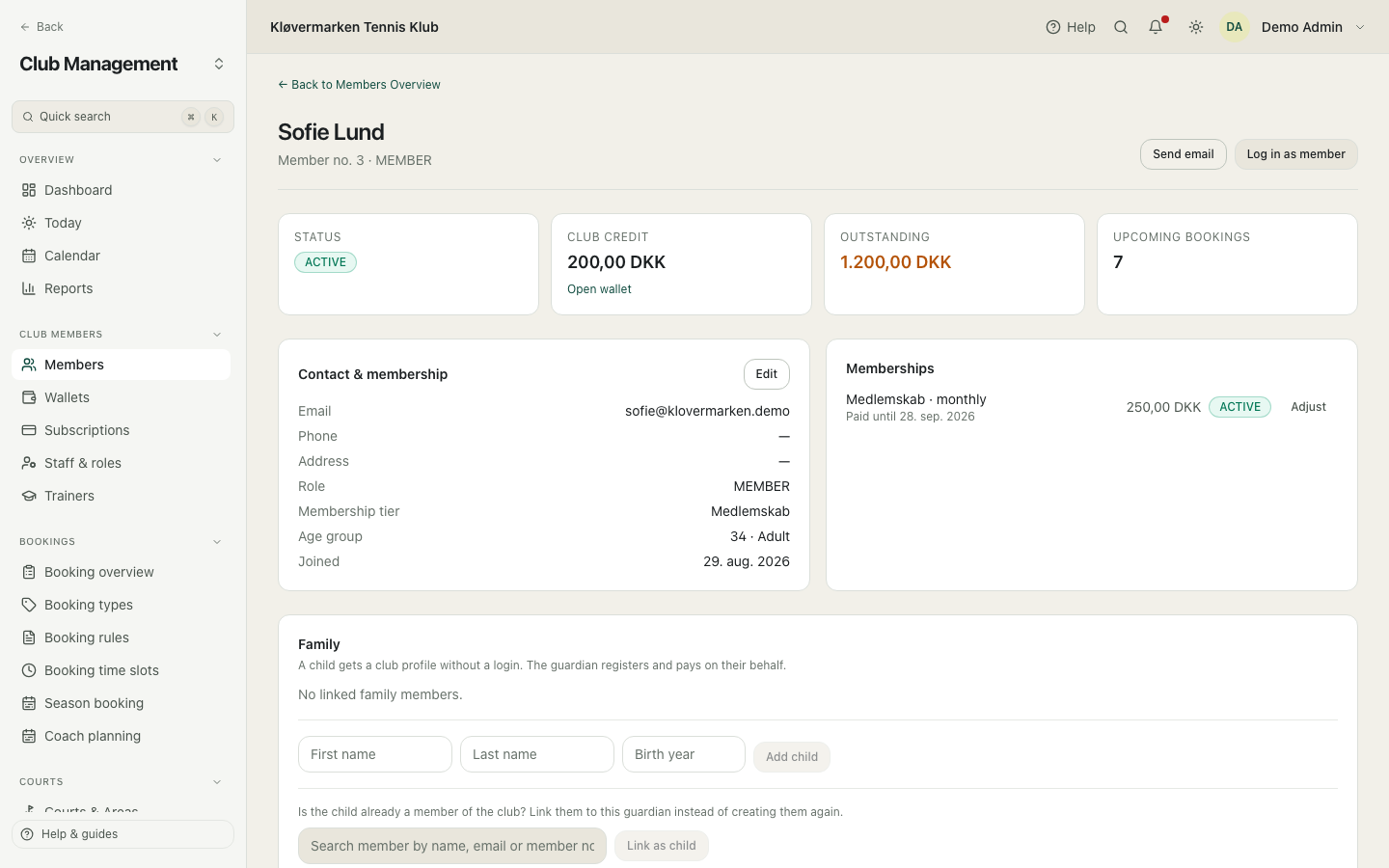Collapse the Overview sidebar section

(x=217, y=160)
